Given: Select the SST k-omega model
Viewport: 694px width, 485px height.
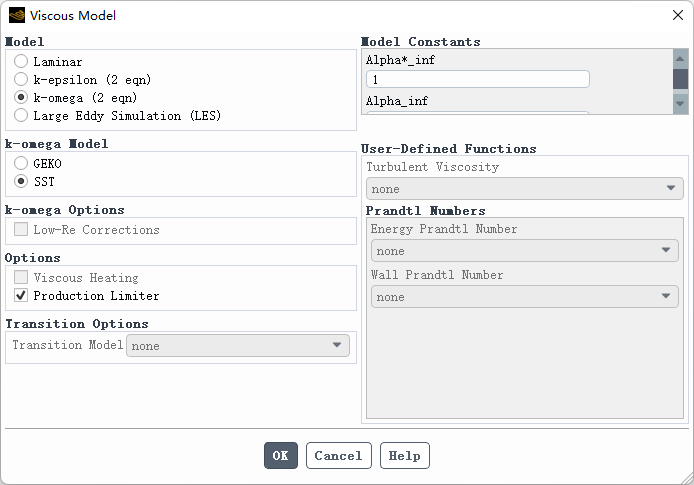Looking at the screenshot, I should pyautogui.click(x=21, y=182).
